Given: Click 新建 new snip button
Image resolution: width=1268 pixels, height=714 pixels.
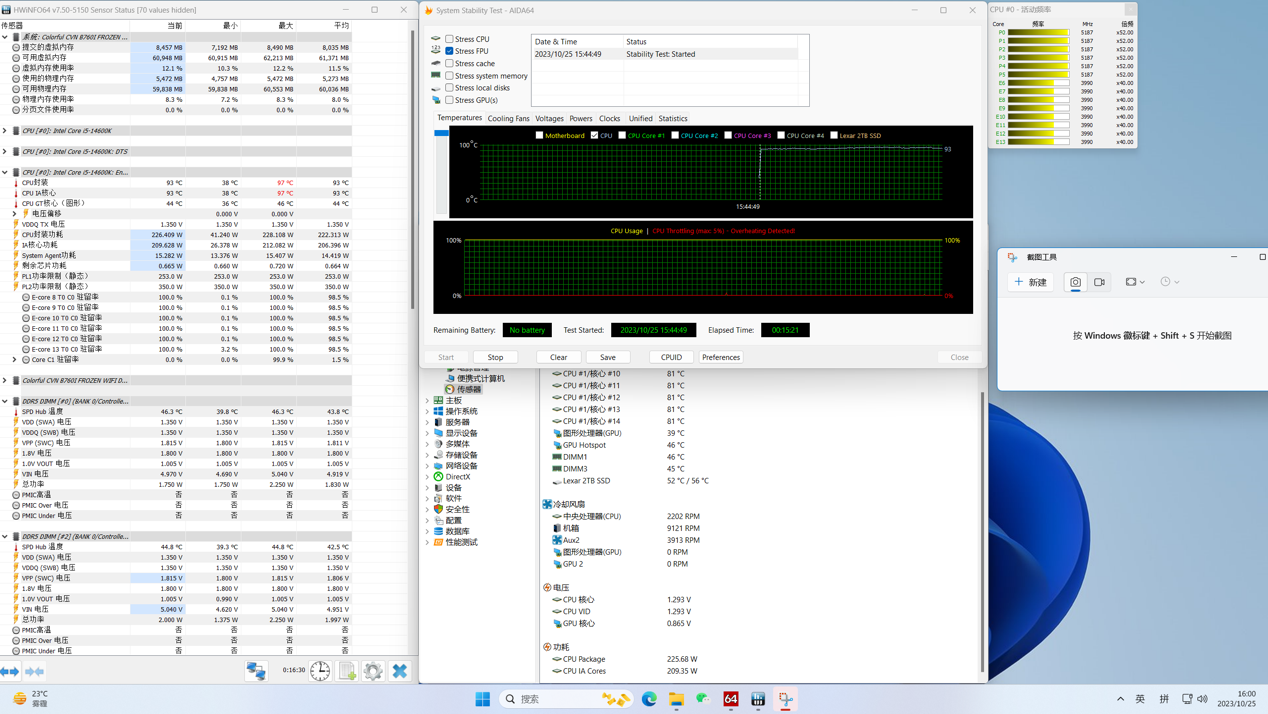Looking at the screenshot, I should (x=1030, y=282).
